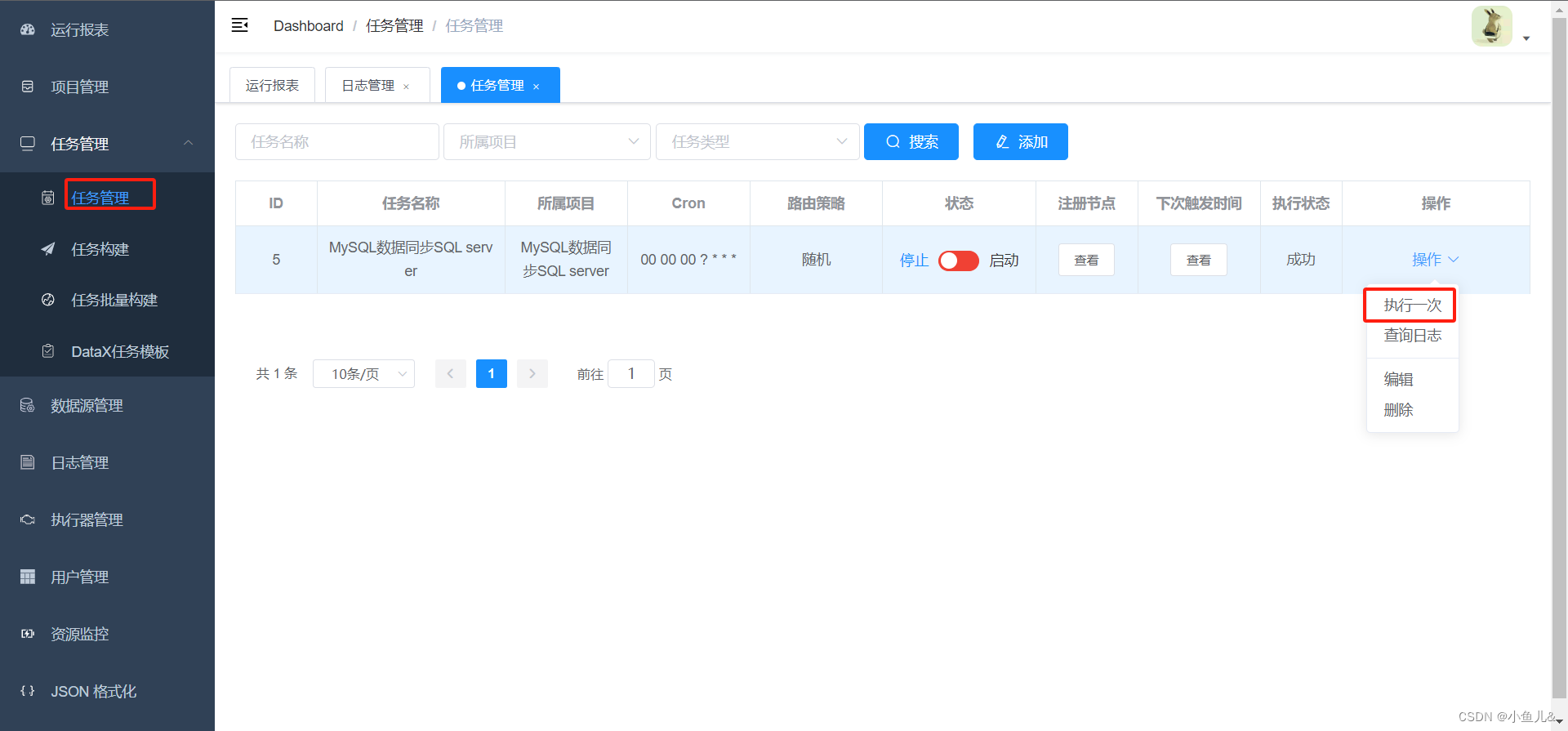
Task: Go to next page arrow
Action: point(532,373)
